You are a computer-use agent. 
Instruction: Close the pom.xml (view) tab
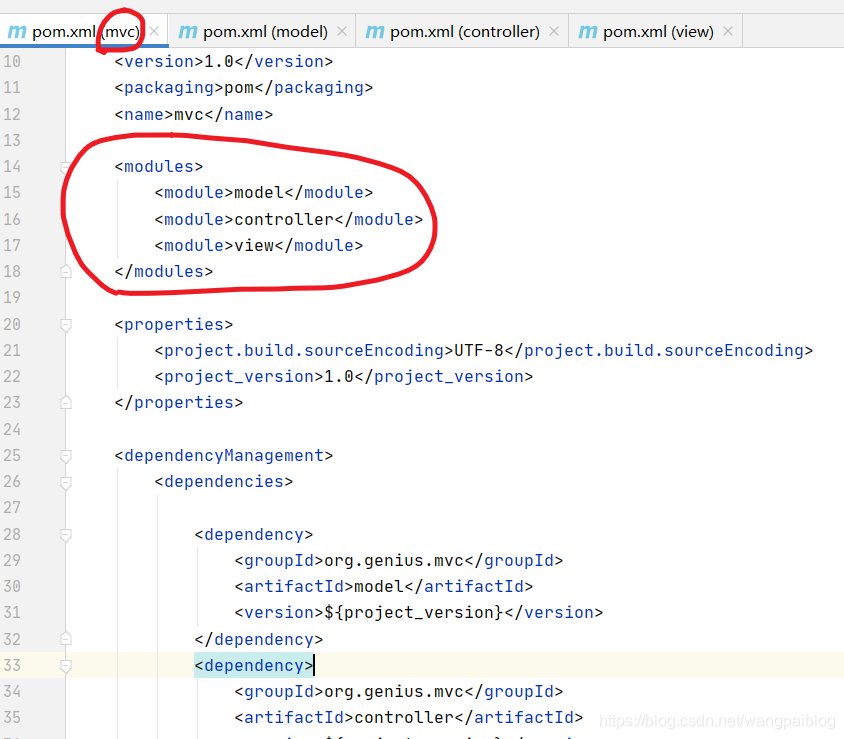[x=728, y=31]
